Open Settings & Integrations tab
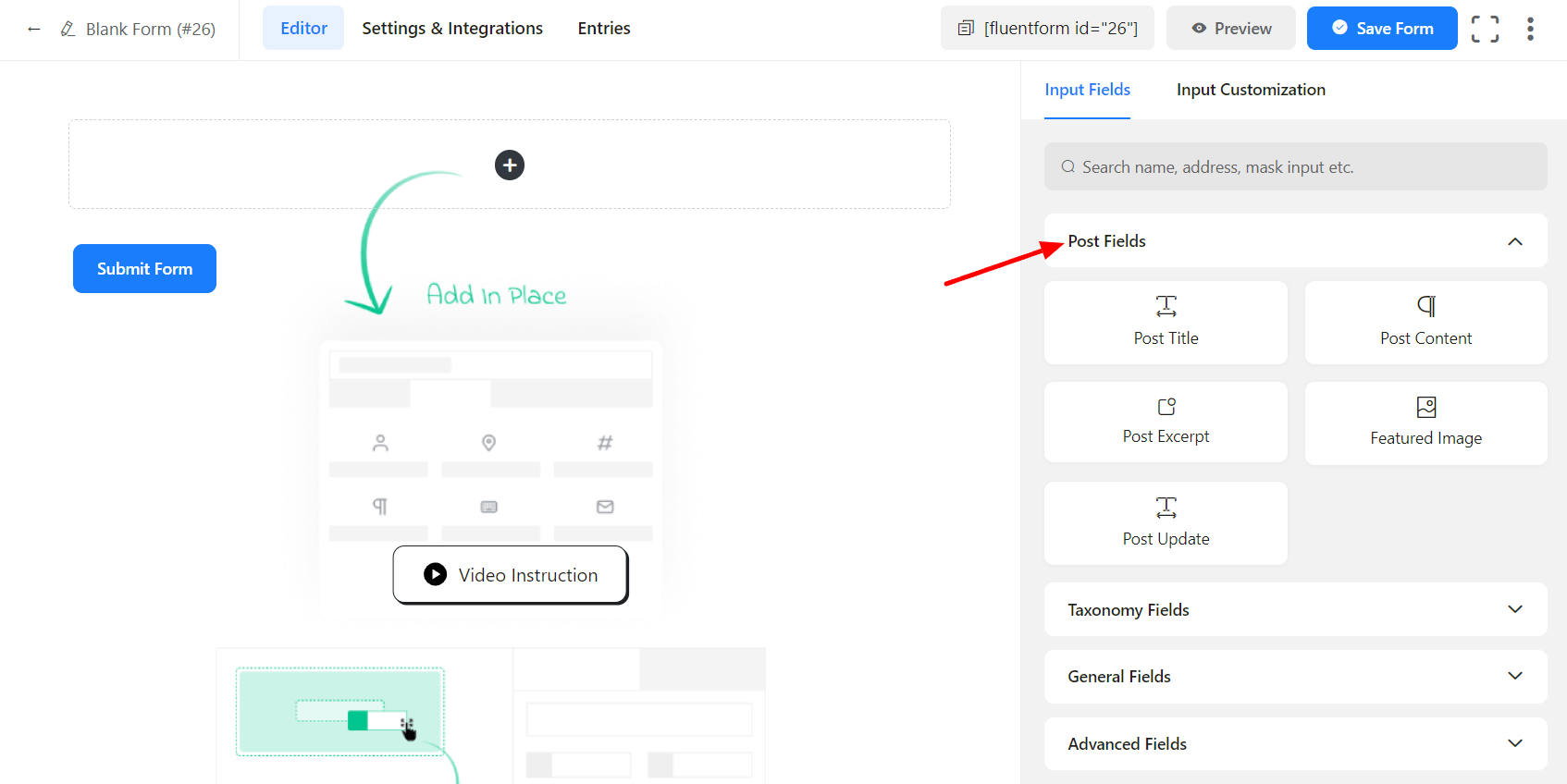The width and height of the screenshot is (1567, 784). click(x=452, y=29)
